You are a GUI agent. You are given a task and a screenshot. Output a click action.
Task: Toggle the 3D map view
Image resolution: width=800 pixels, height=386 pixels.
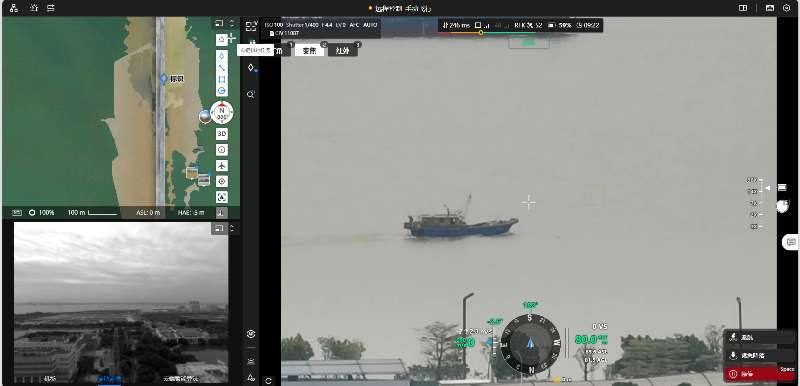(x=222, y=134)
